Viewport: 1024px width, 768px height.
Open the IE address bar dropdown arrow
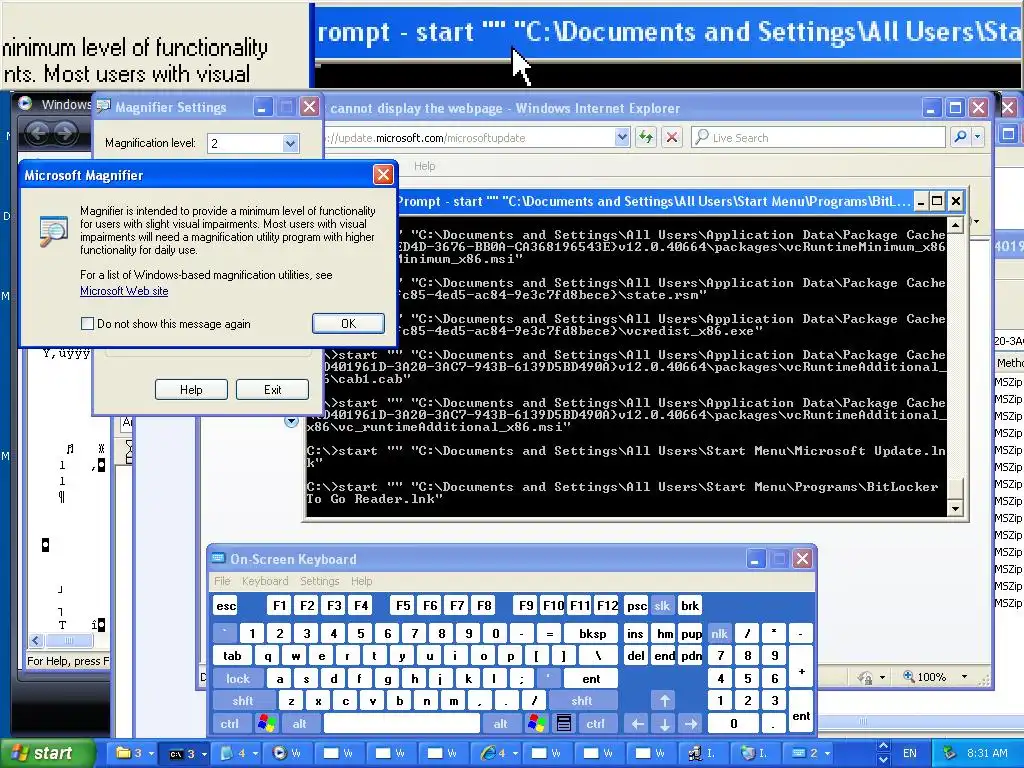pyautogui.click(x=622, y=137)
